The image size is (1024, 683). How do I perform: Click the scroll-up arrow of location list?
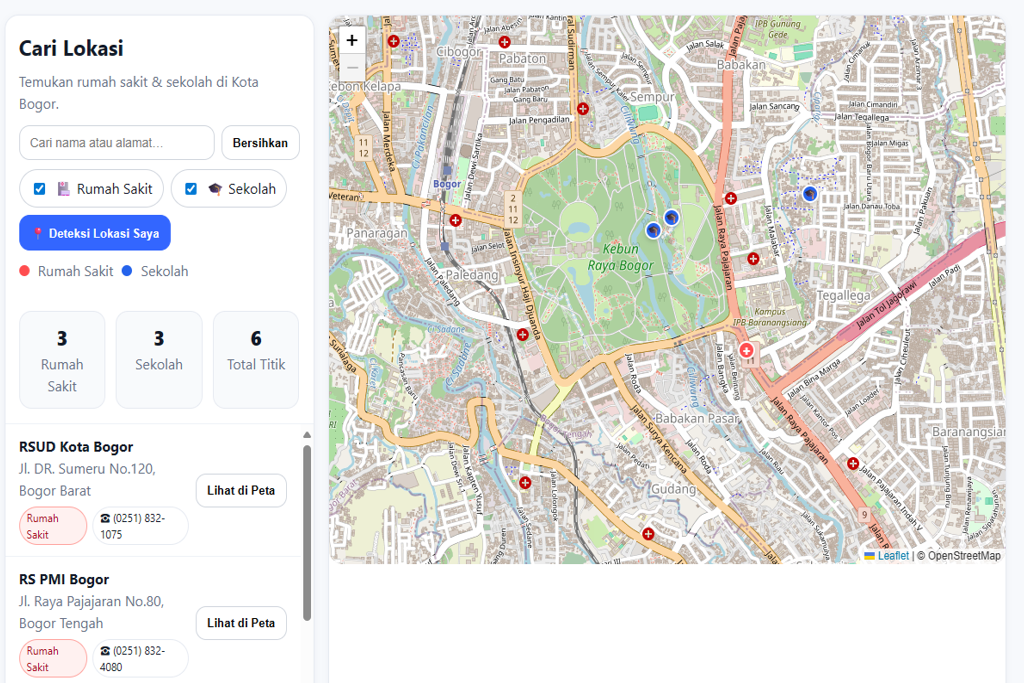[x=307, y=435]
